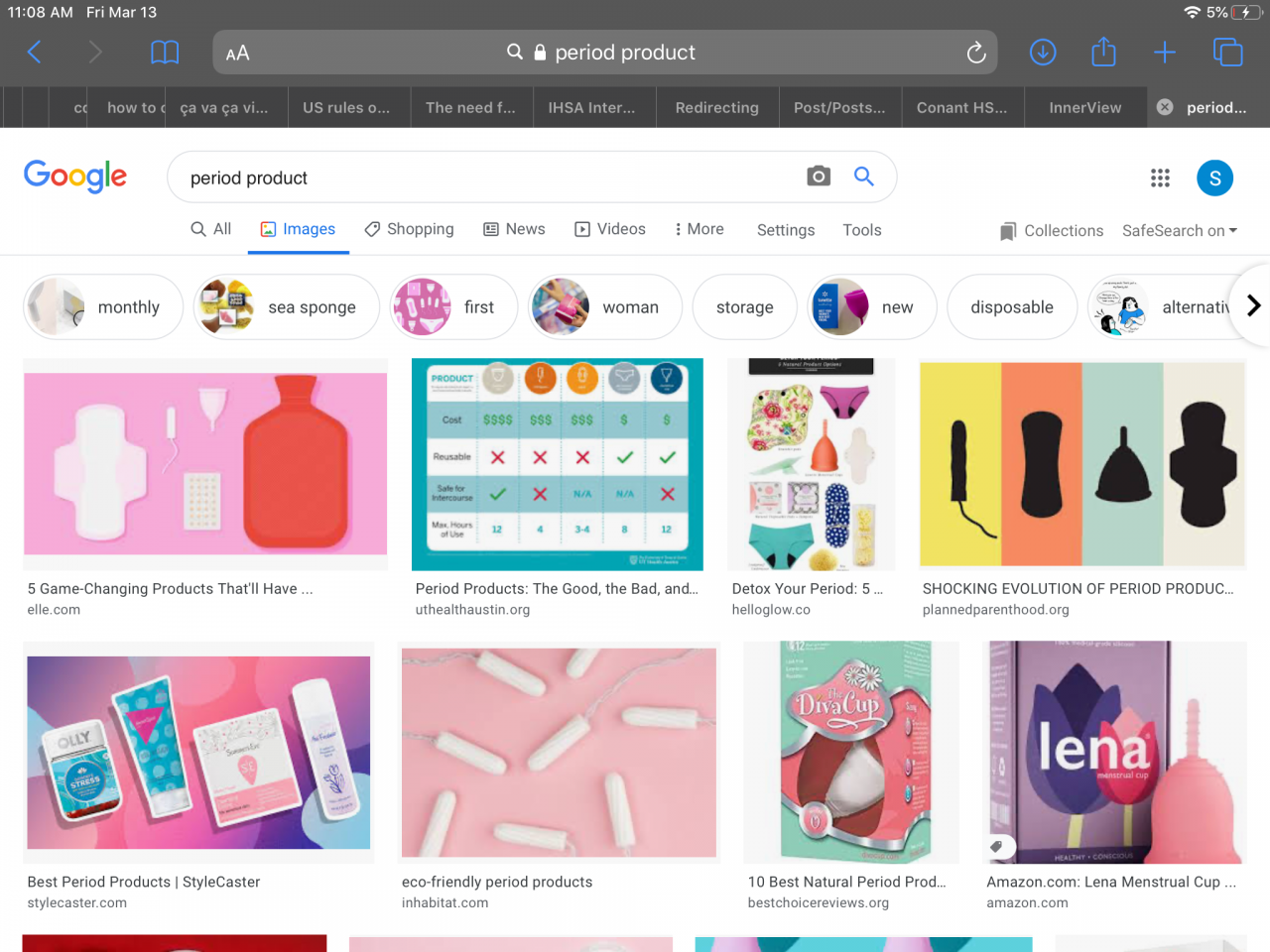Reload the page with refresh icon

976,53
